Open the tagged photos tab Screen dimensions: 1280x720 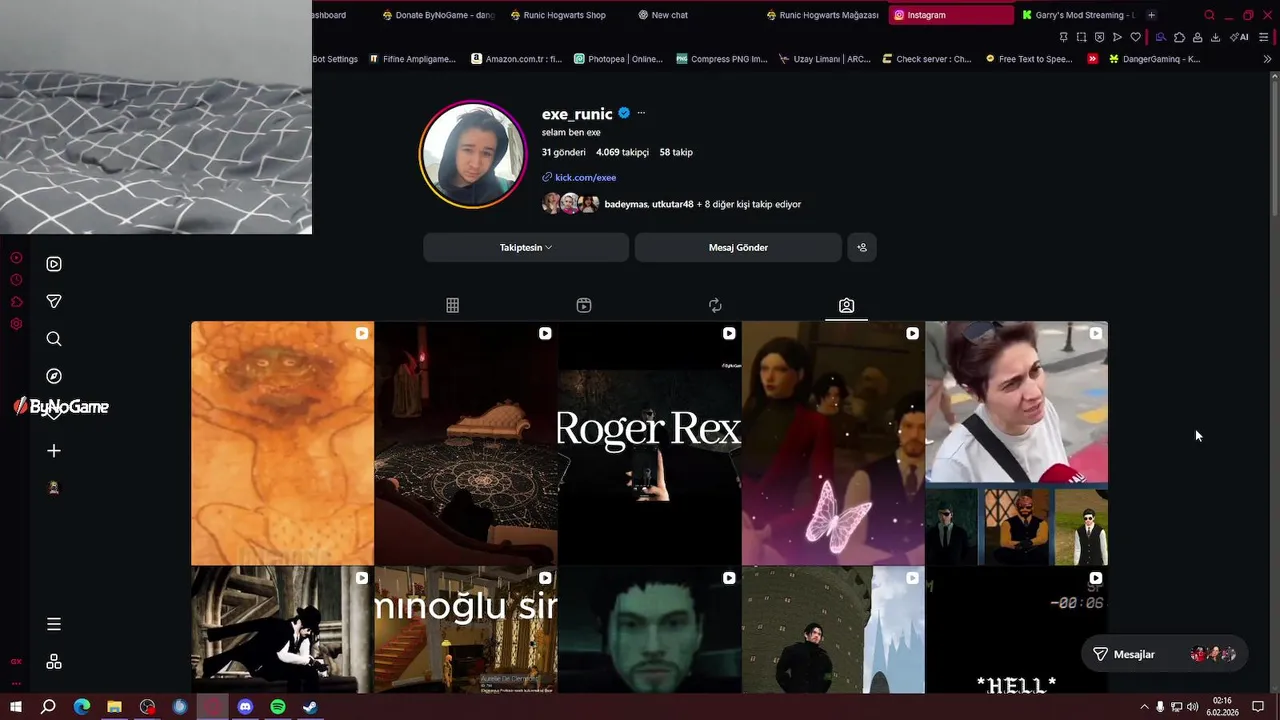(846, 305)
